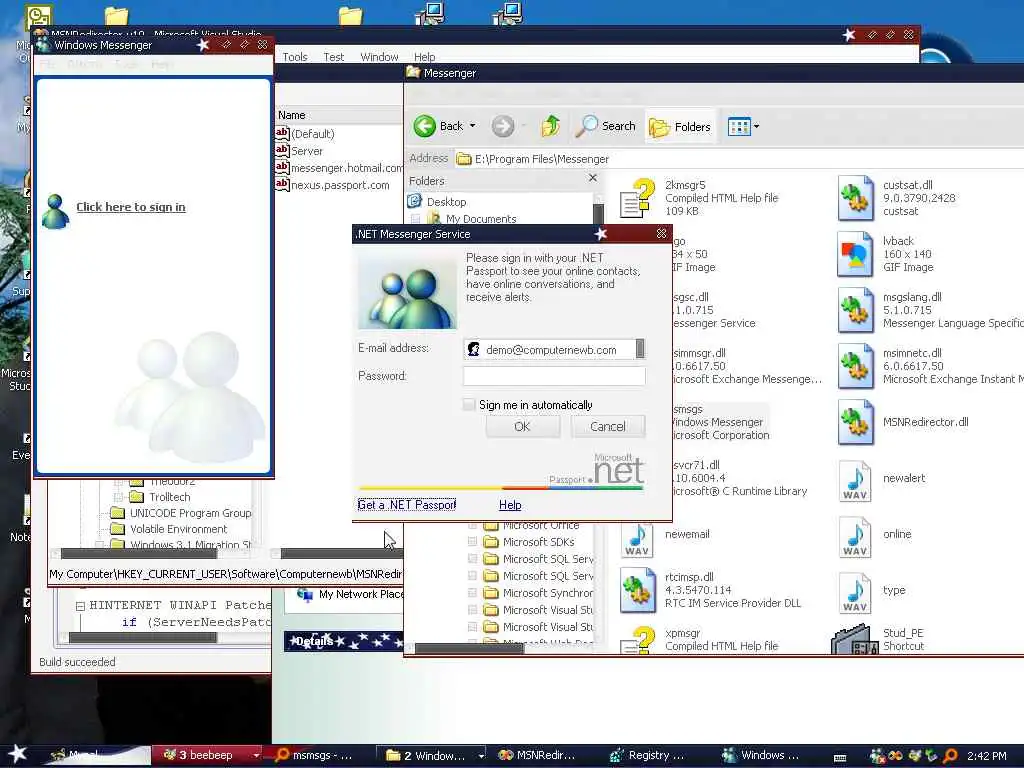Select Desktop in the Folders tree

tap(446, 202)
